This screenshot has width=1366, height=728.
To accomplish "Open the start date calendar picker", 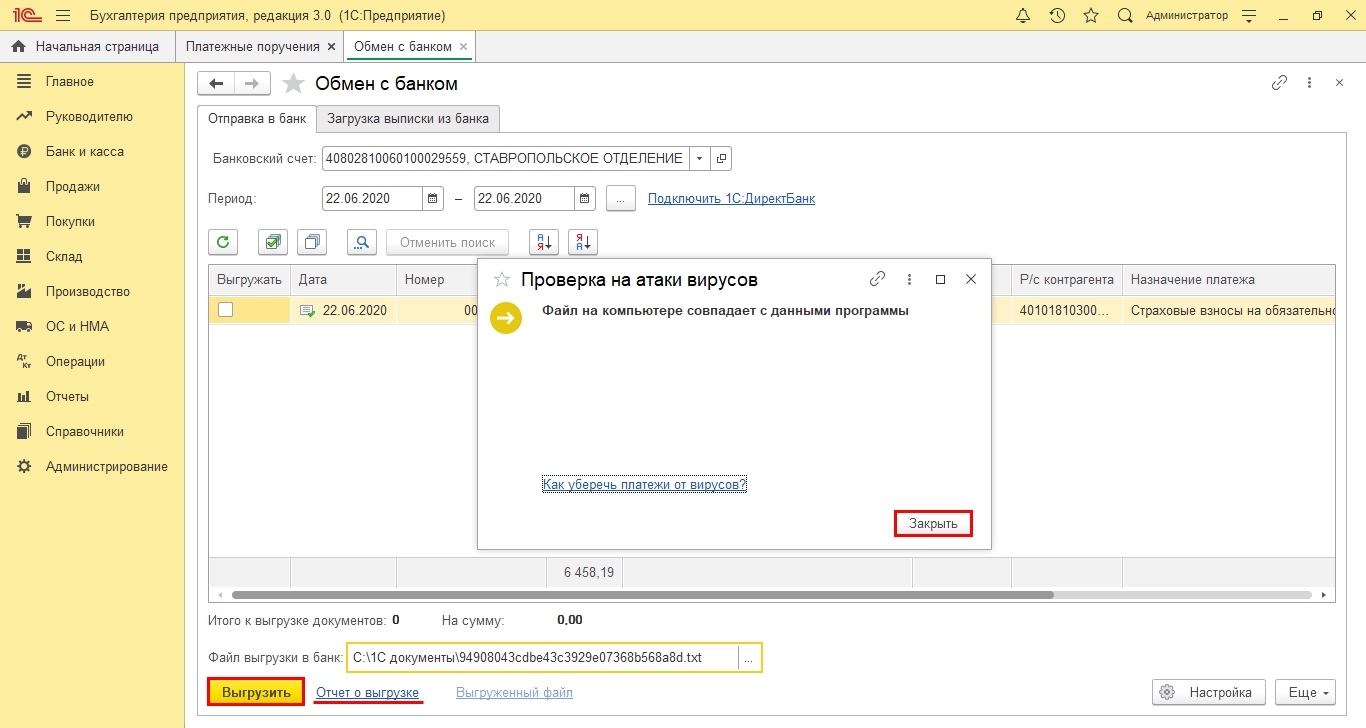I will pos(432,199).
